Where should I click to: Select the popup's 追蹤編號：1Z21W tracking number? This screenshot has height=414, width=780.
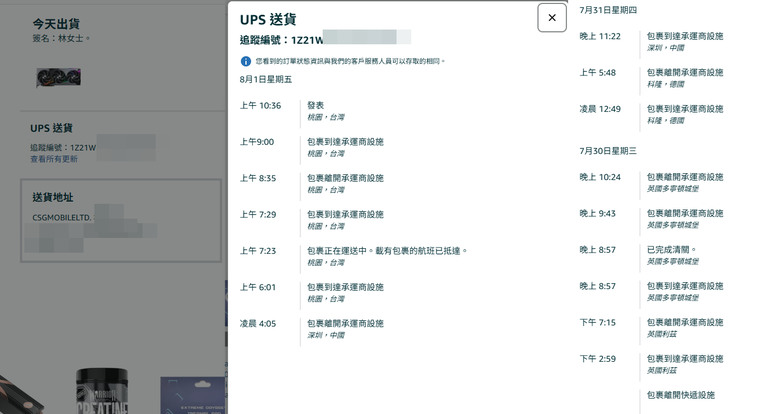[x=282, y=40]
